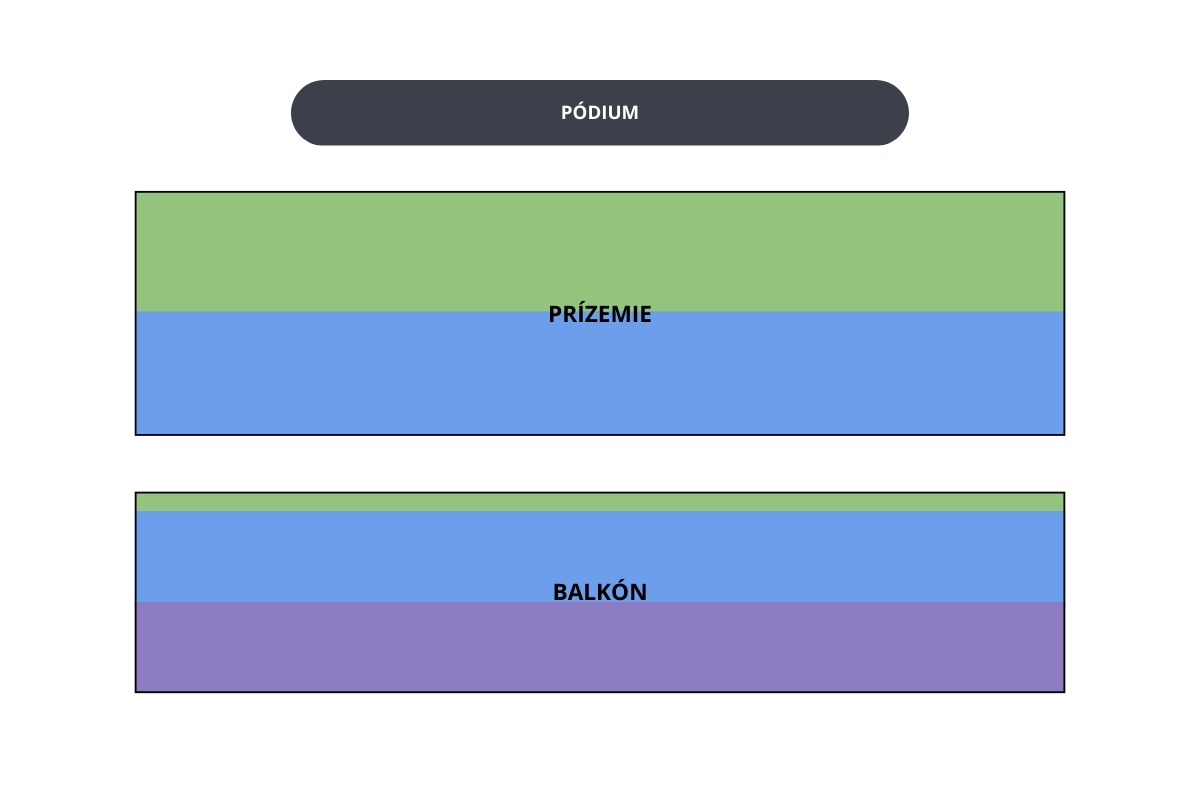The width and height of the screenshot is (1200, 800).
Task: Choose the green price zone in Prízemie
Action: [600, 252]
